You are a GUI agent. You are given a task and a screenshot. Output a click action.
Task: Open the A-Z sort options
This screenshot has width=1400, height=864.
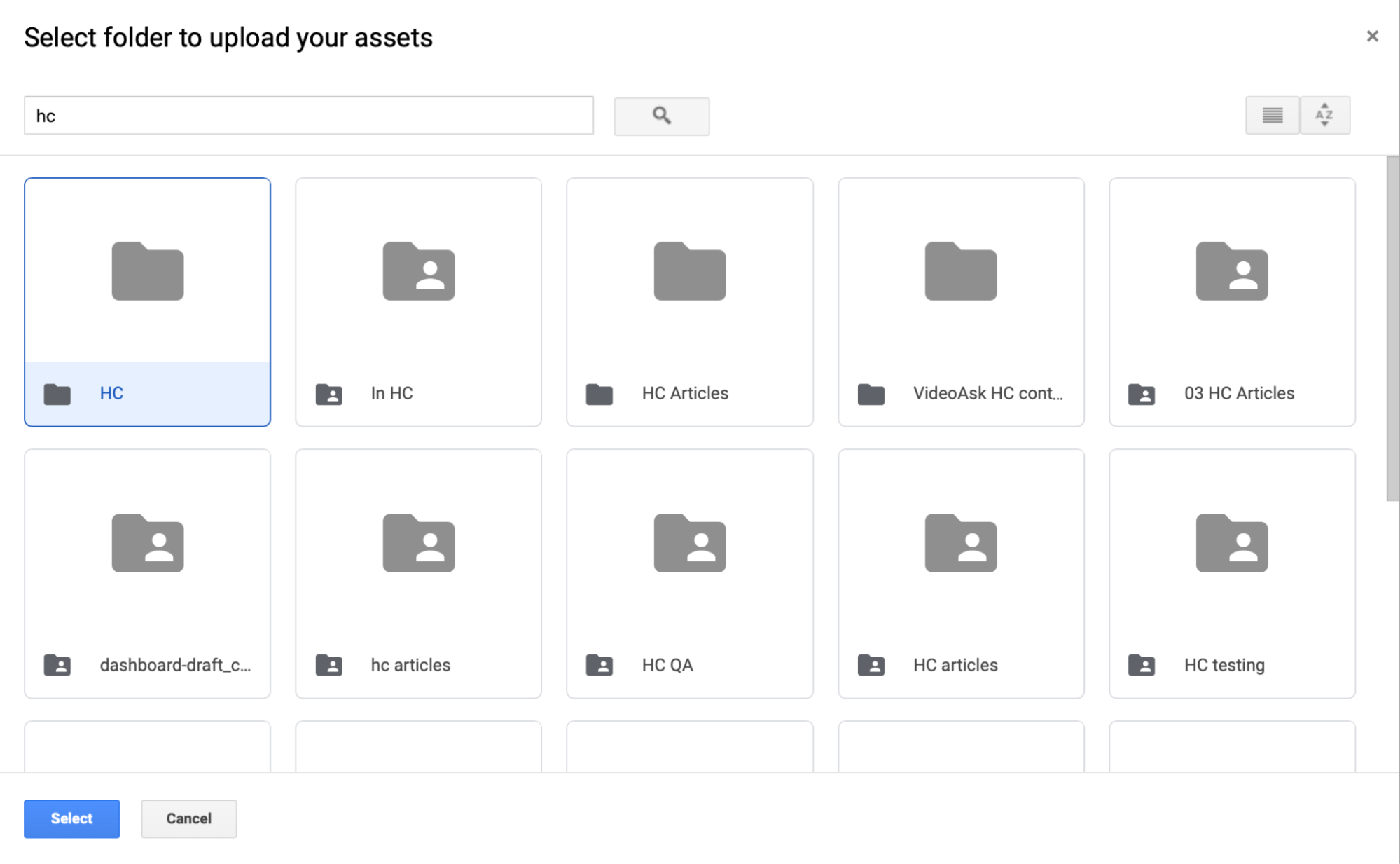pyautogui.click(x=1324, y=116)
